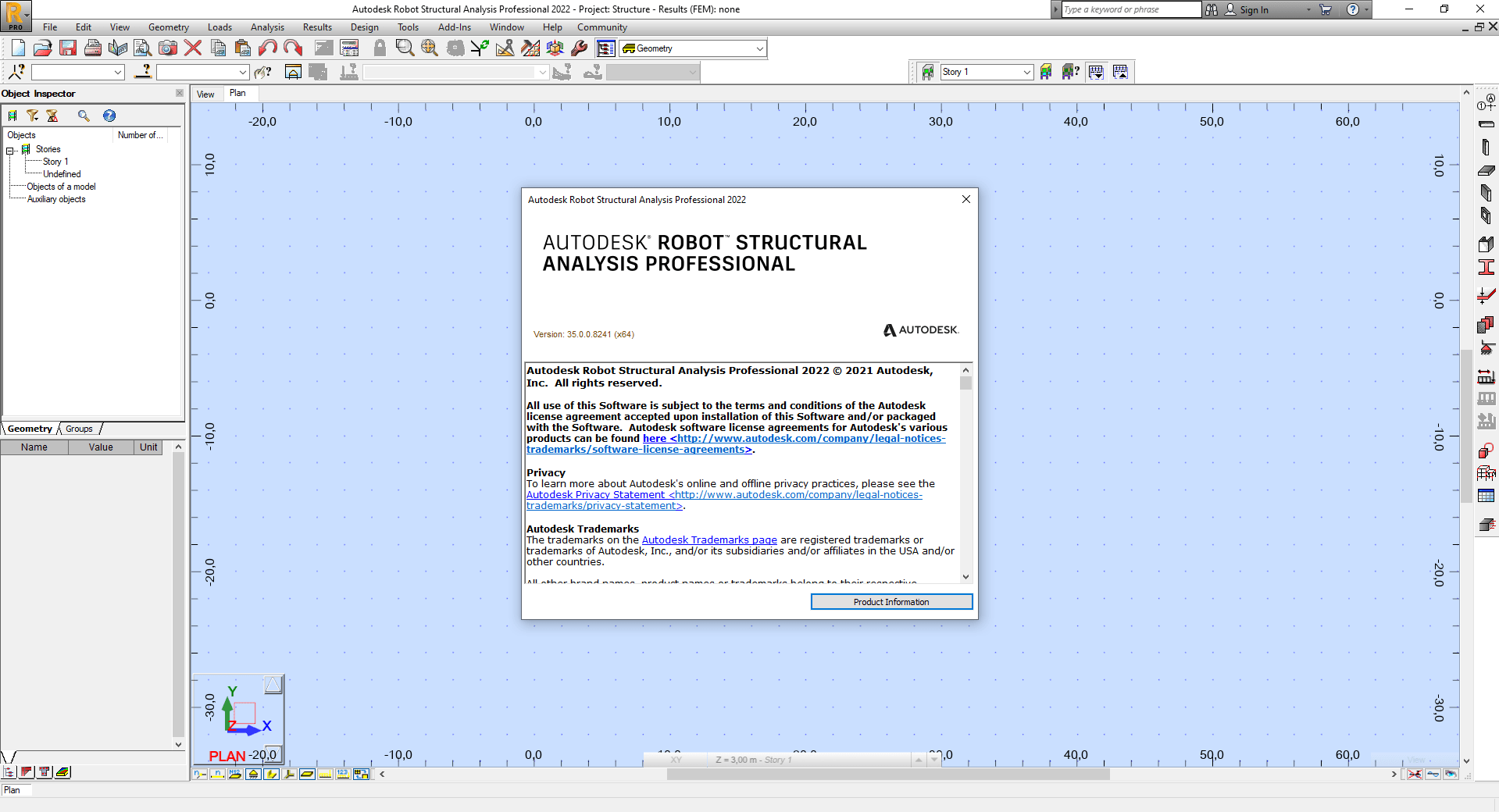Viewport: 1499px width, 812px height.
Task: Open a project file from the toolbar
Action: [43, 48]
